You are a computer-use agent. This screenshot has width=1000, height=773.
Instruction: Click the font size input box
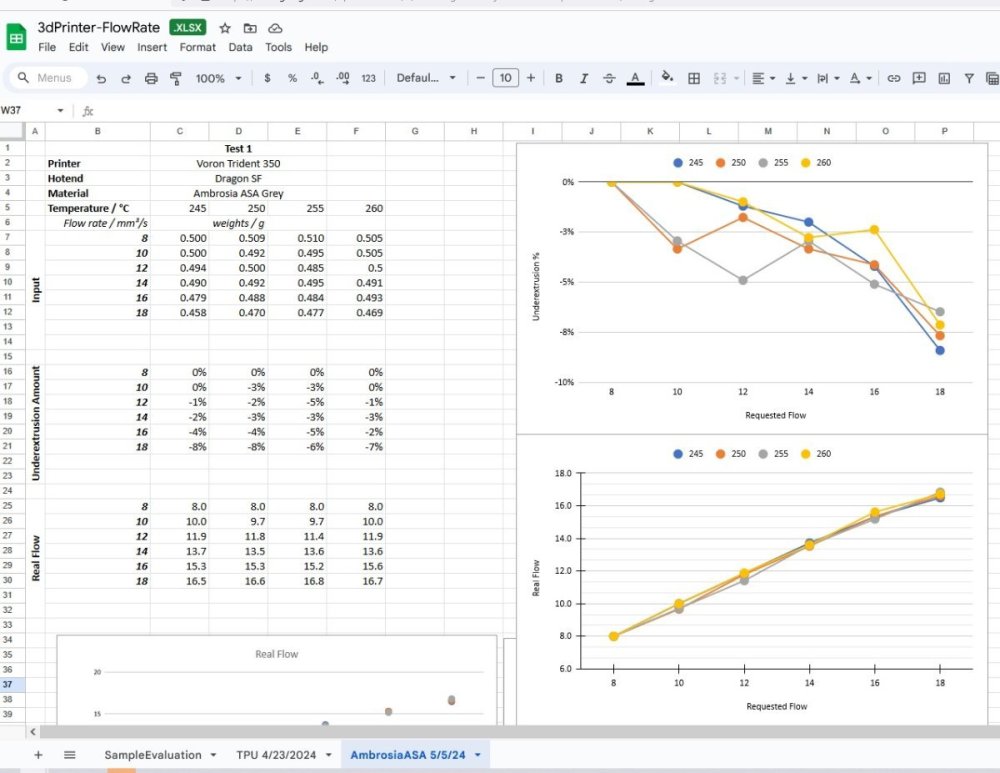[x=506, y=78]
